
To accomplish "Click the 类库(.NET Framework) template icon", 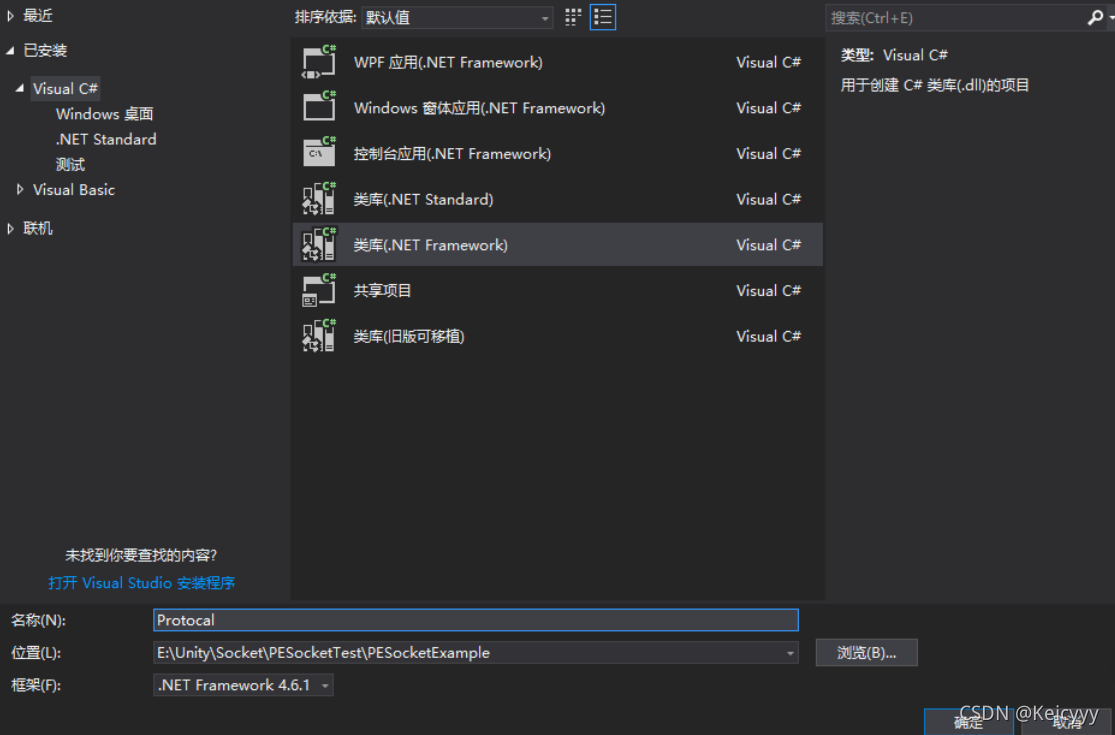I will [x=317, y=244].
